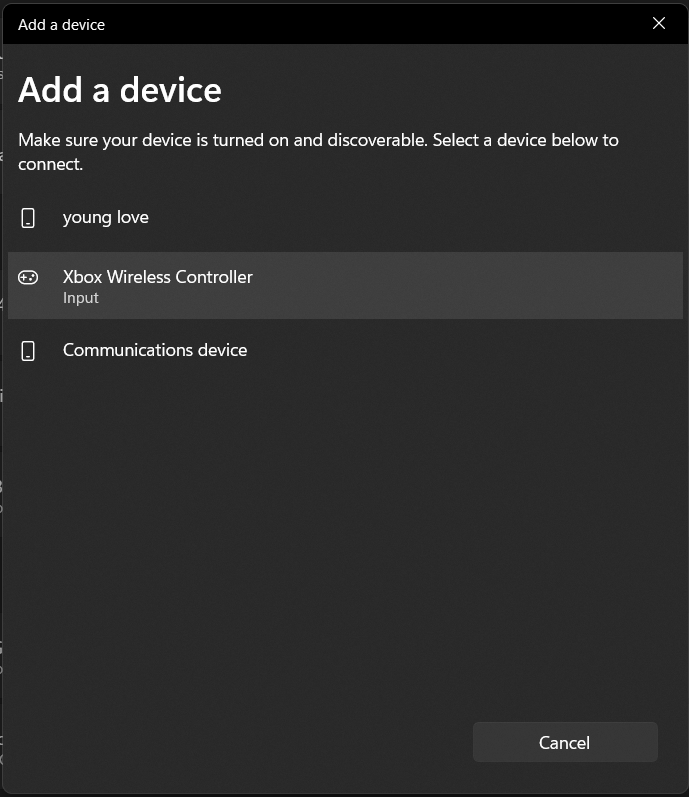Click the large Add a device heading
Screen dimensions: 689x797
point(120,90)
